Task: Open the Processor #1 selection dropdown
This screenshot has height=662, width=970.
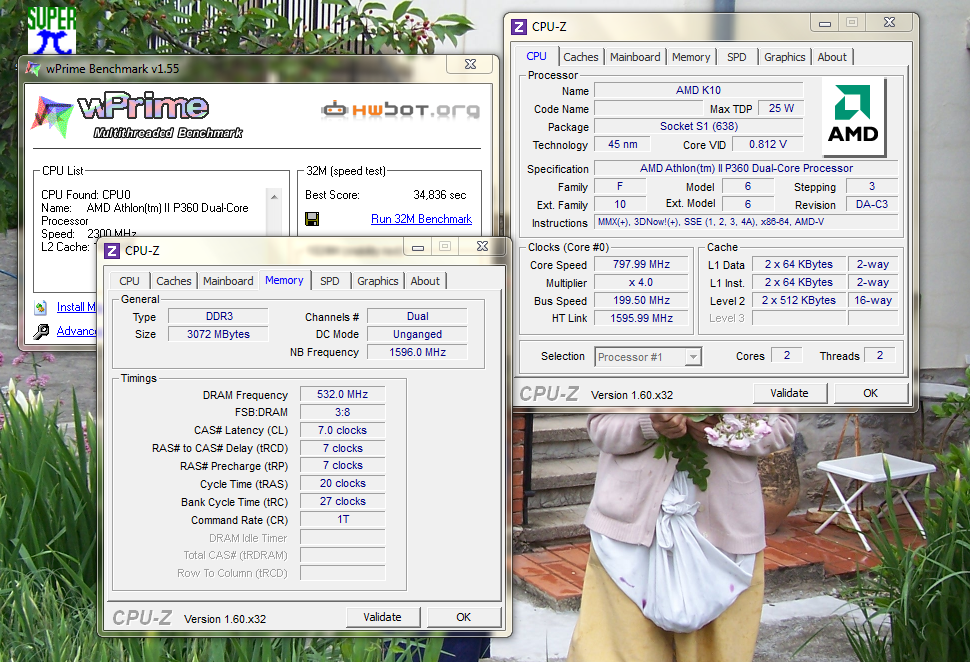Action: pyautogui.click(x=648, y=357)
